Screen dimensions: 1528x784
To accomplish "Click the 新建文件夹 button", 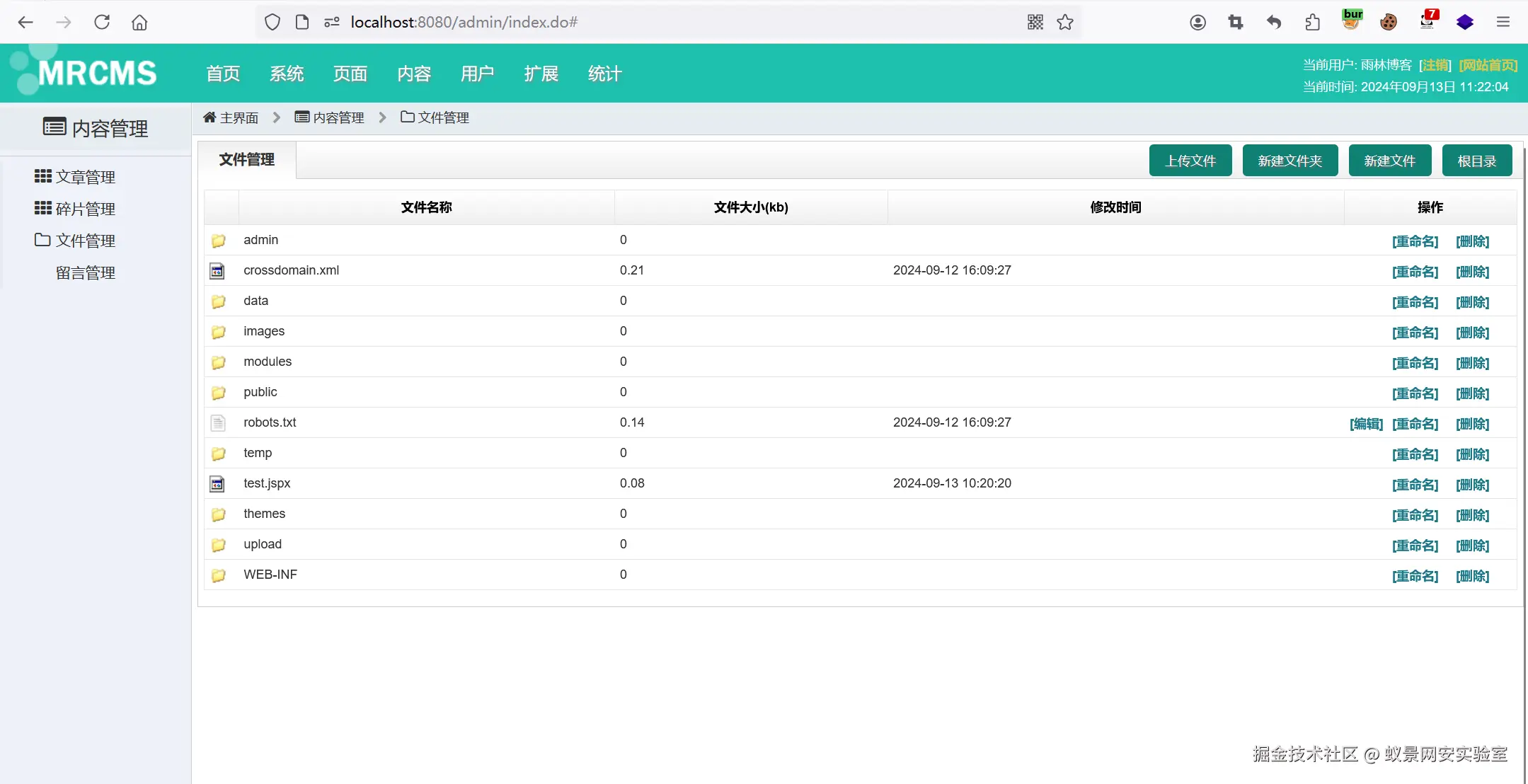I will [1289, 161].
